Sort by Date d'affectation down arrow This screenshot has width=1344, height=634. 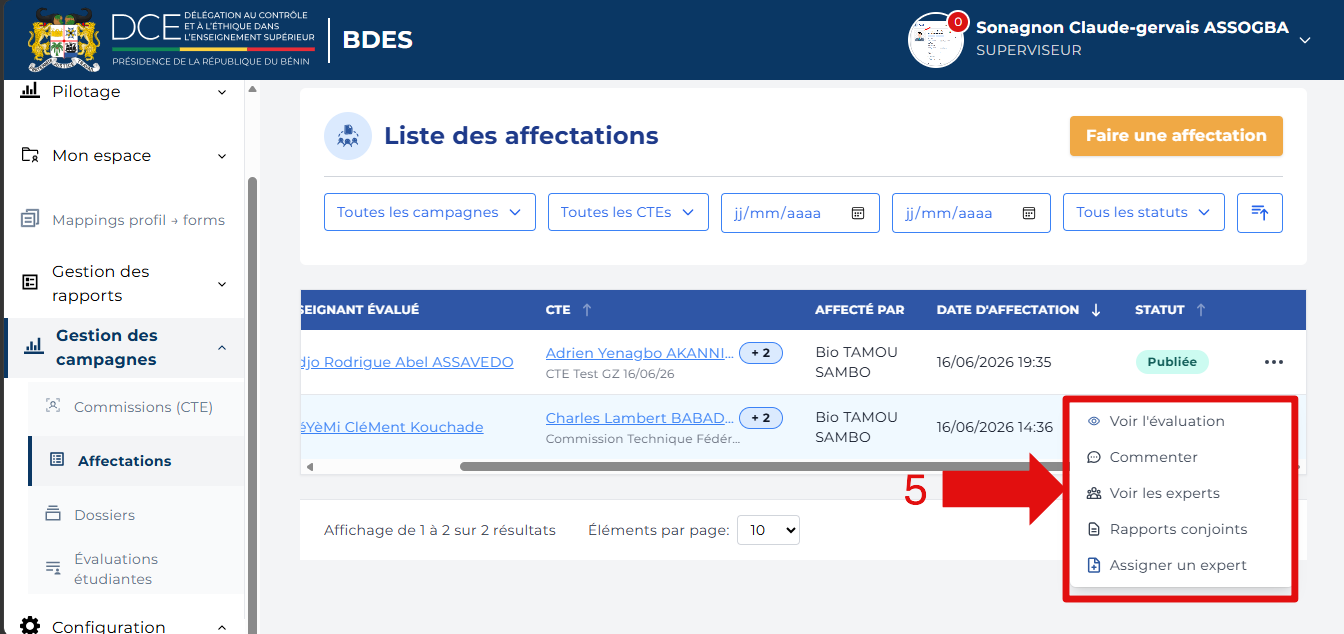pos(1096,310)
